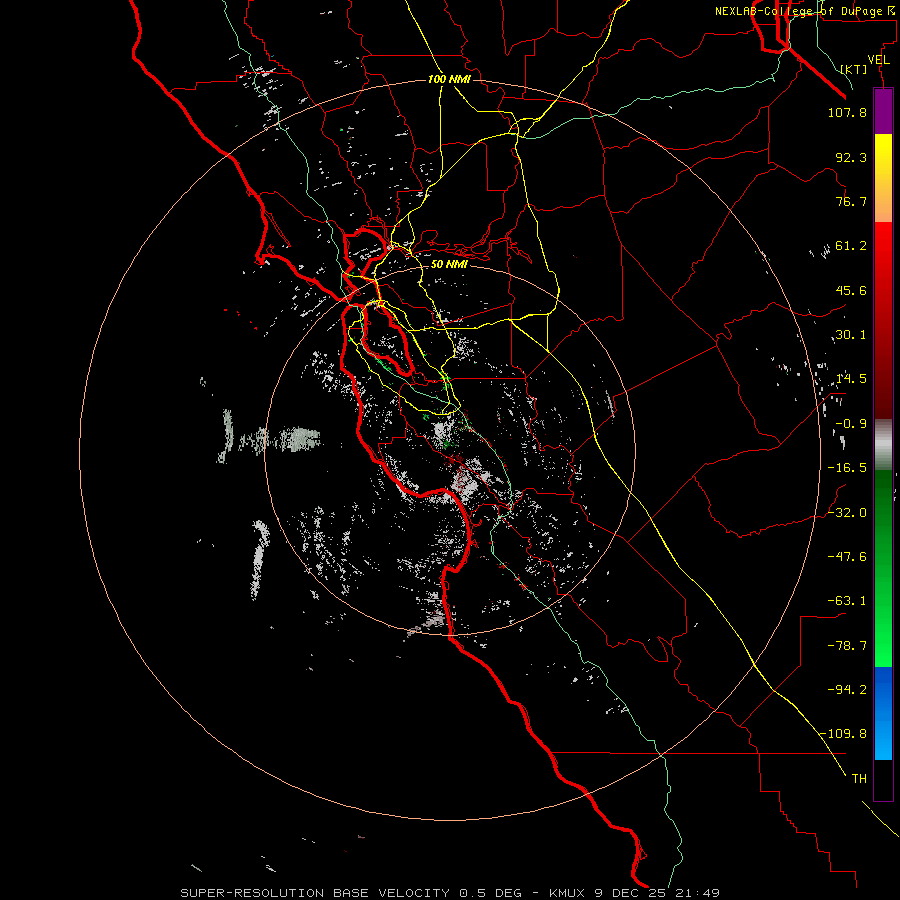
Task: Select the 61.2 velocity scale value
Action: click(x=851, y=246)
